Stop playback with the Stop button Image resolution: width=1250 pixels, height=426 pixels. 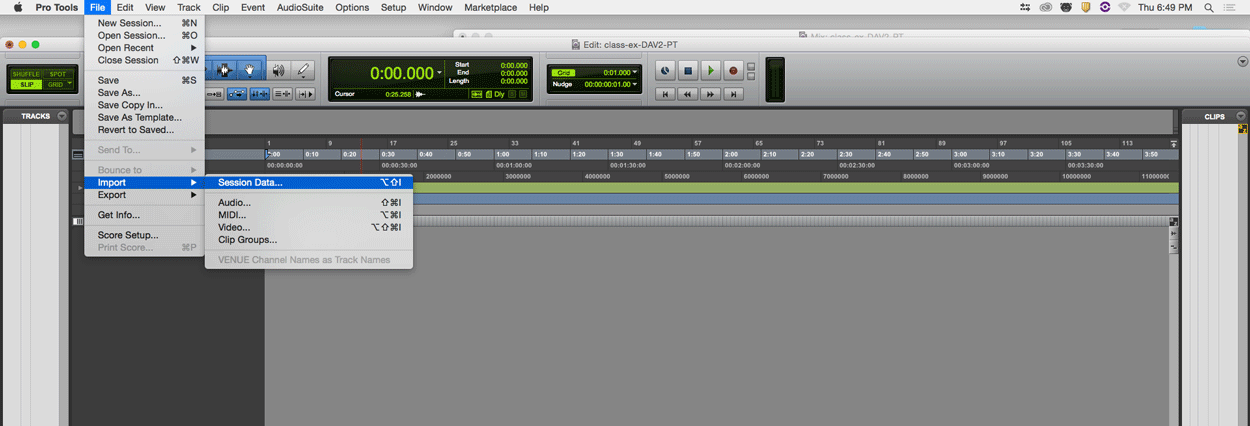688,71
